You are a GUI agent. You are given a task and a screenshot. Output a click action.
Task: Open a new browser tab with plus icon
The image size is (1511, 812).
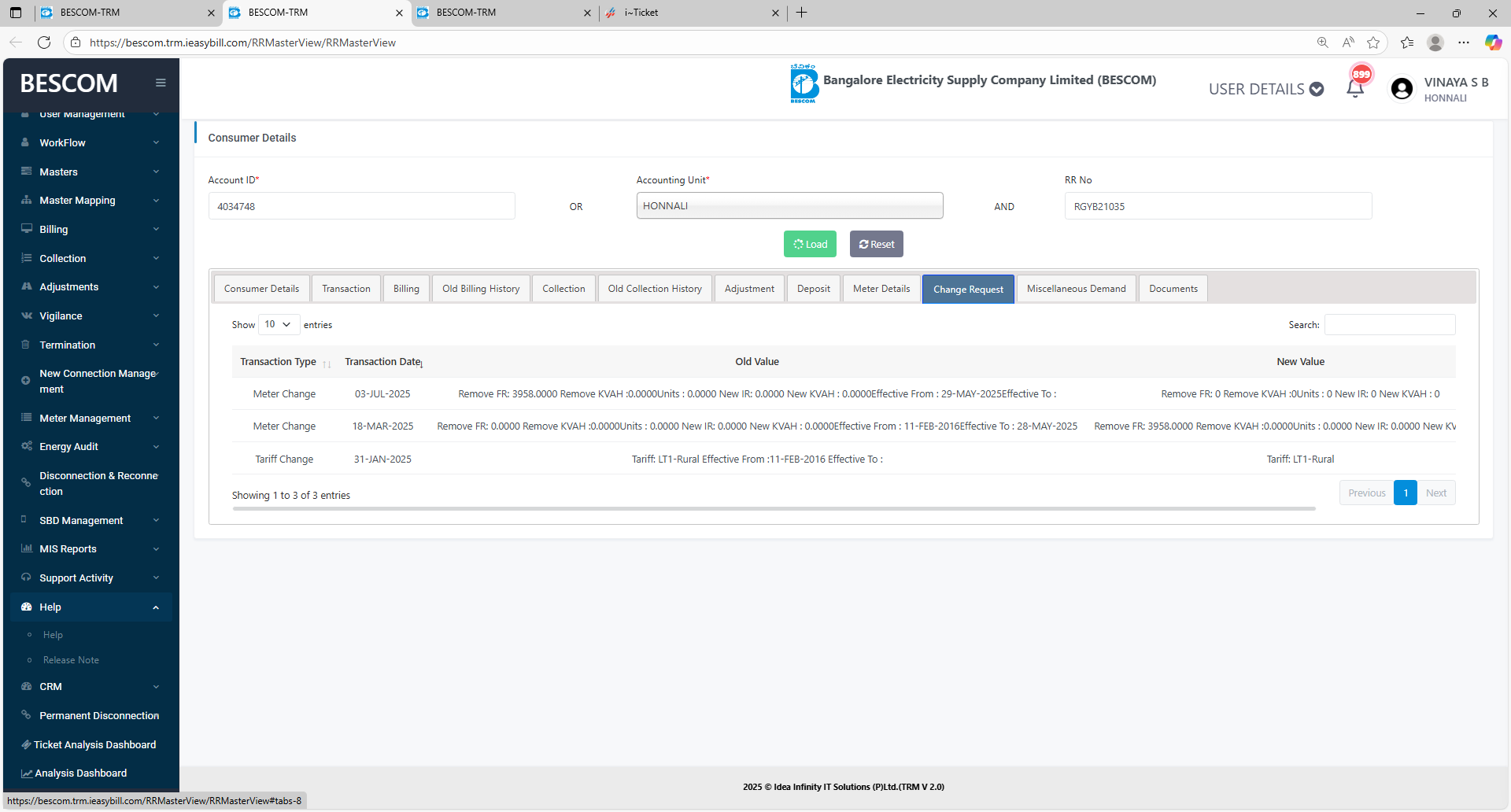pyautogui.click(x=802, y=13)
